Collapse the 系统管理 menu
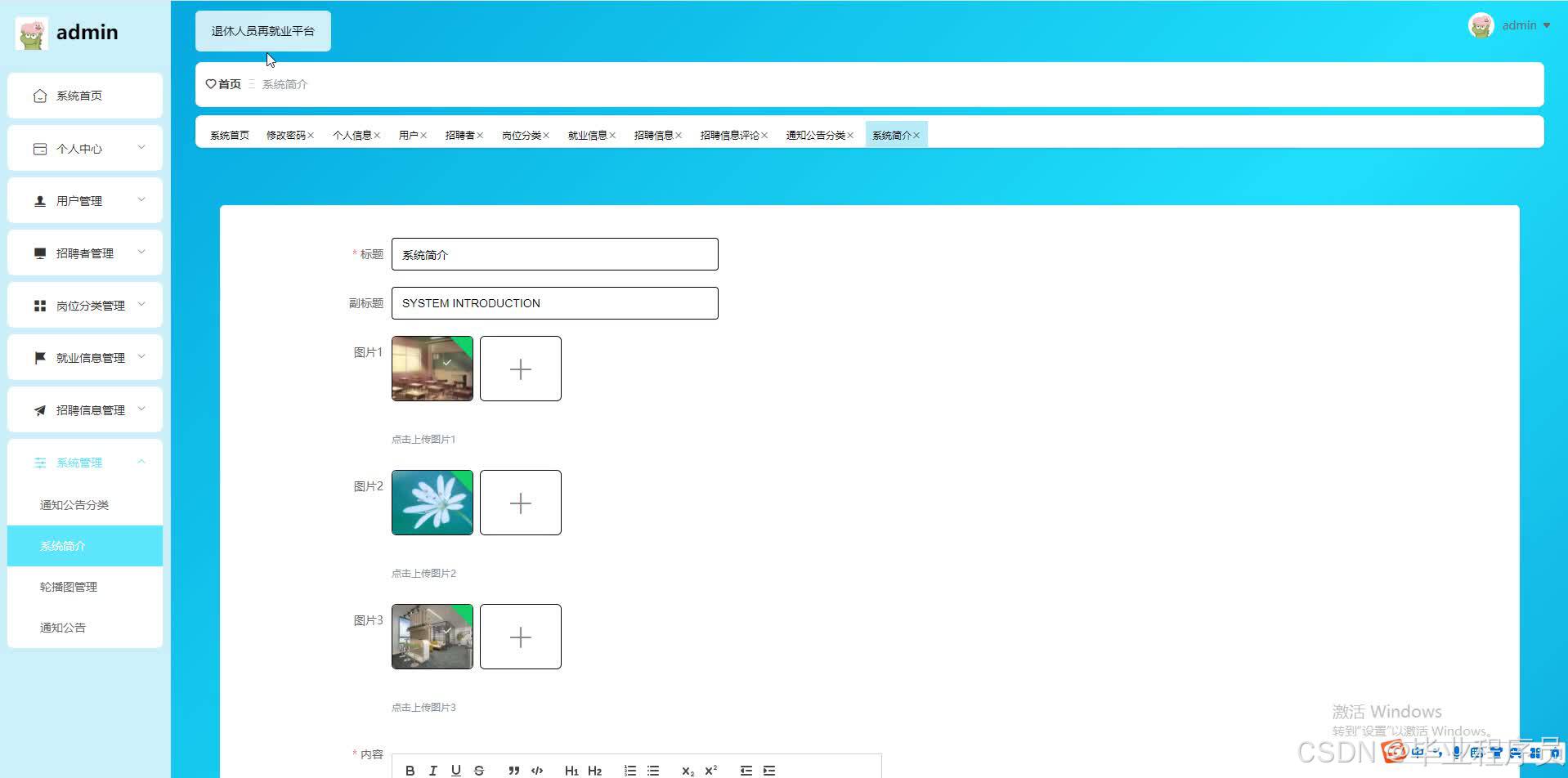The height and width of the screenshot is (778, 1568). pos(85,462)
